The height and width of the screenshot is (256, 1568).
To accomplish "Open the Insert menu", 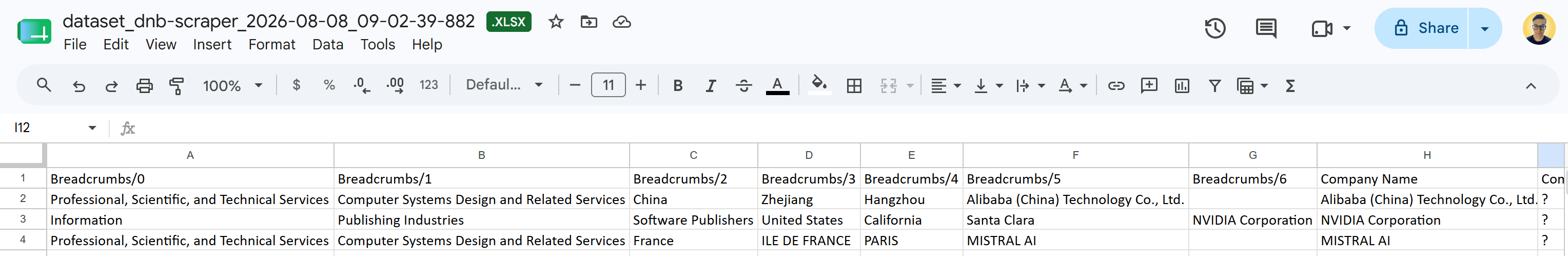I will click(x=212, y=45).
